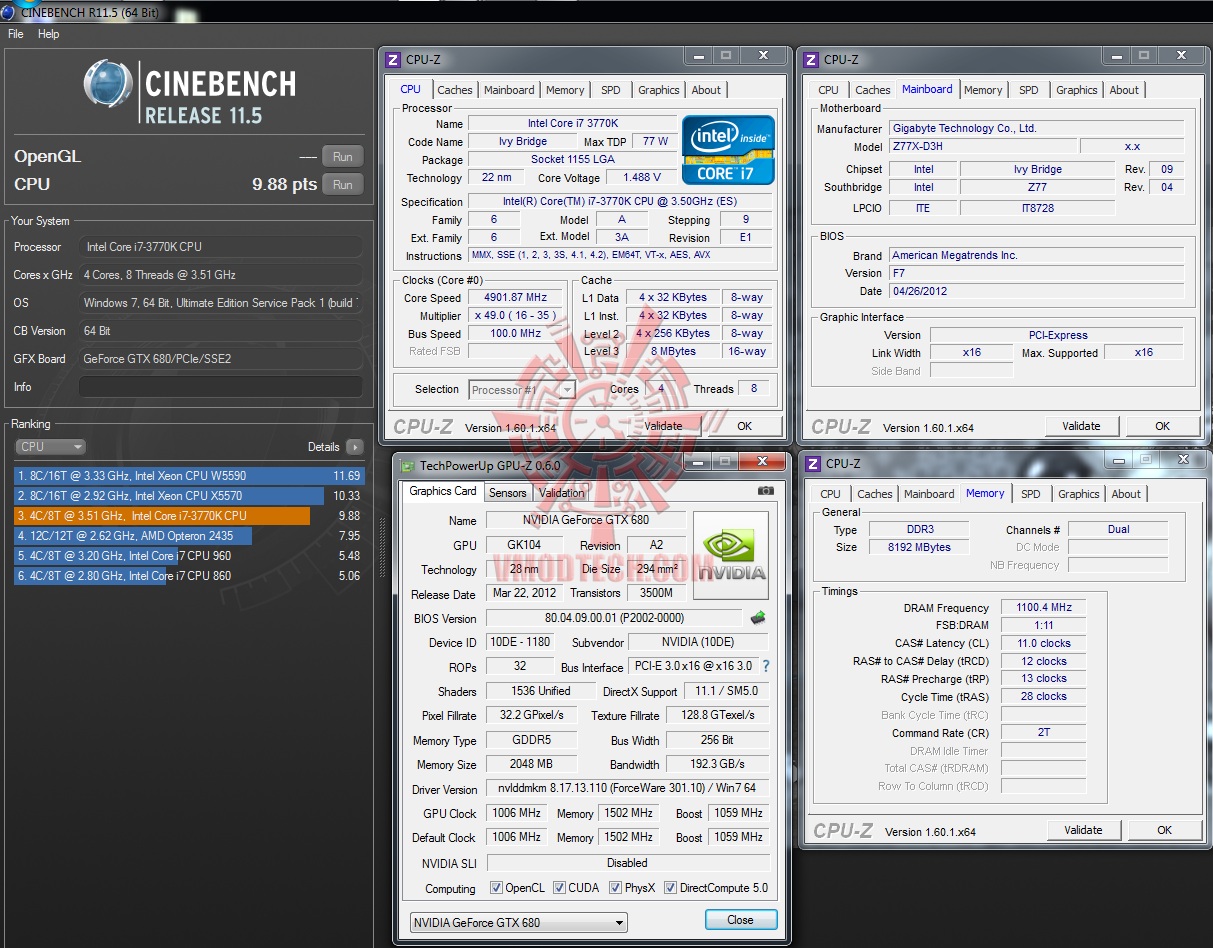Click the GPU-Z app icon in title bar
The image size is (1213, 948).
(407, 465)
